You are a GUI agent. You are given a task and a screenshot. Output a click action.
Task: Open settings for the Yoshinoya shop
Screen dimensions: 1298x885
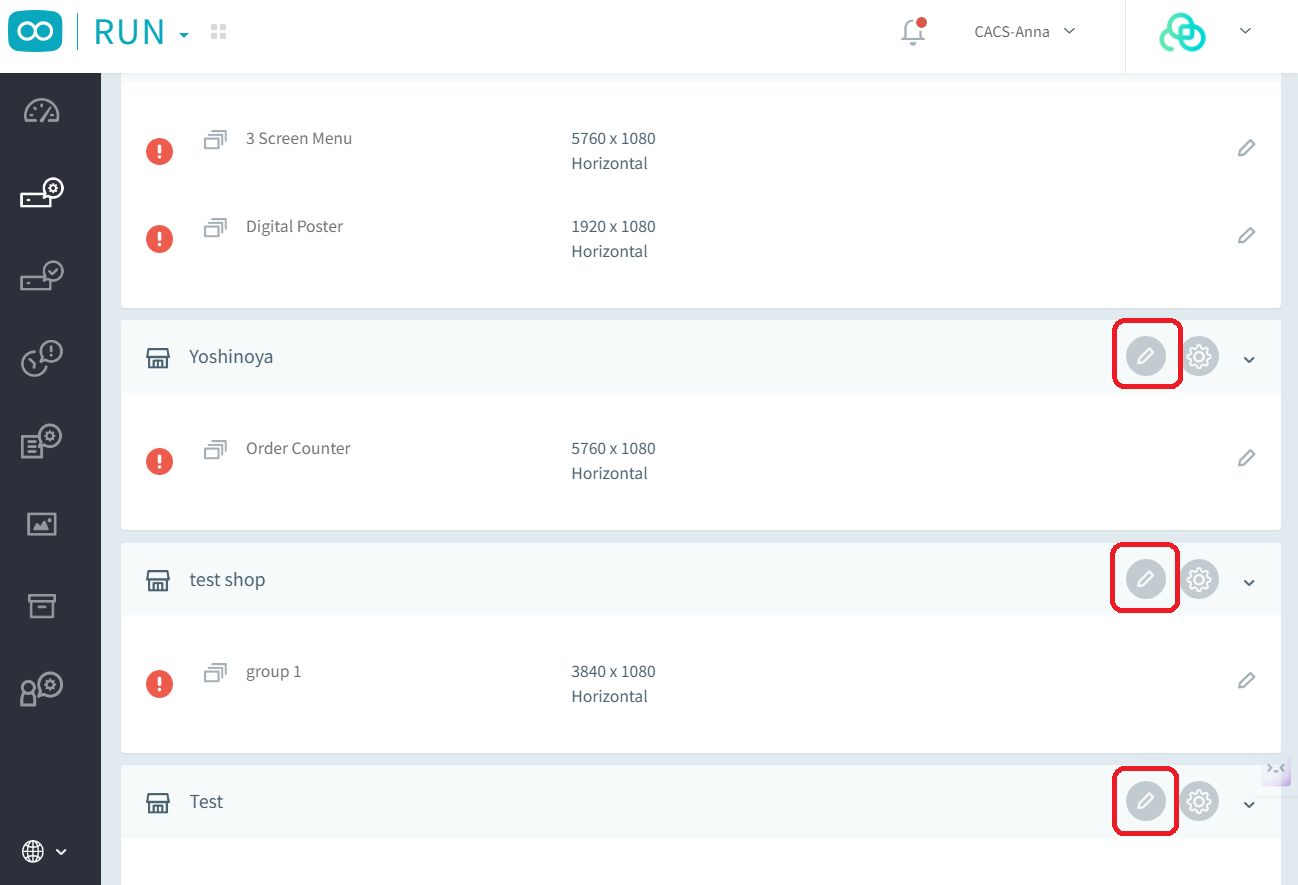point(1199,356)
